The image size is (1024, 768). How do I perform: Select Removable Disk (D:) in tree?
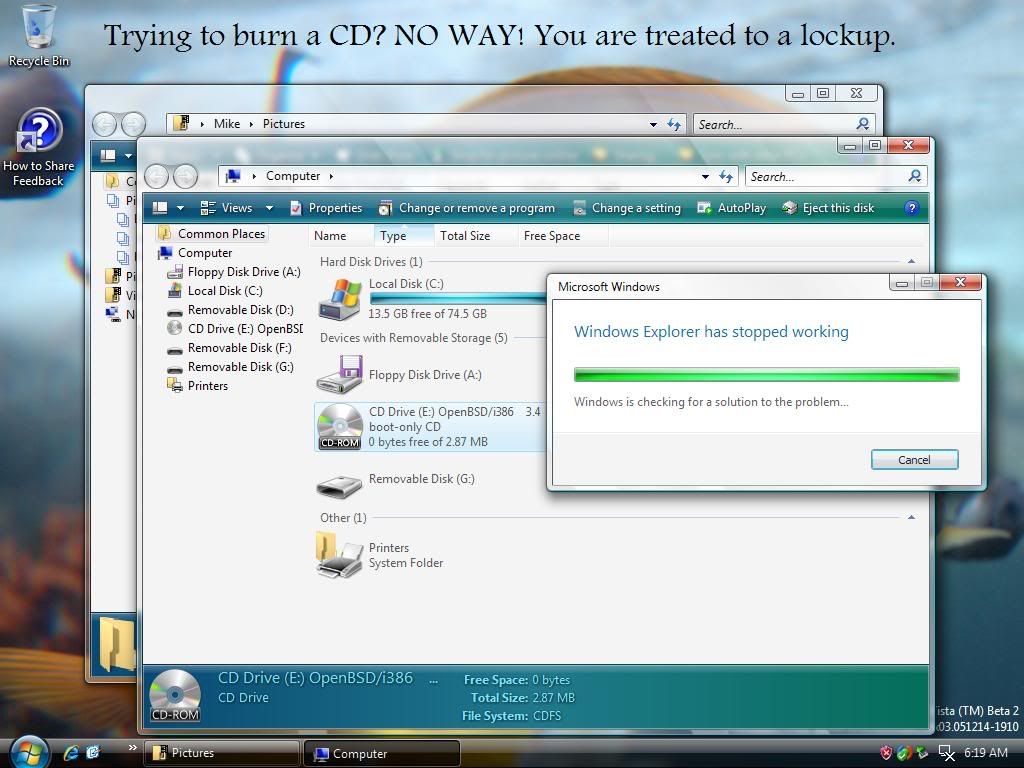230,310
